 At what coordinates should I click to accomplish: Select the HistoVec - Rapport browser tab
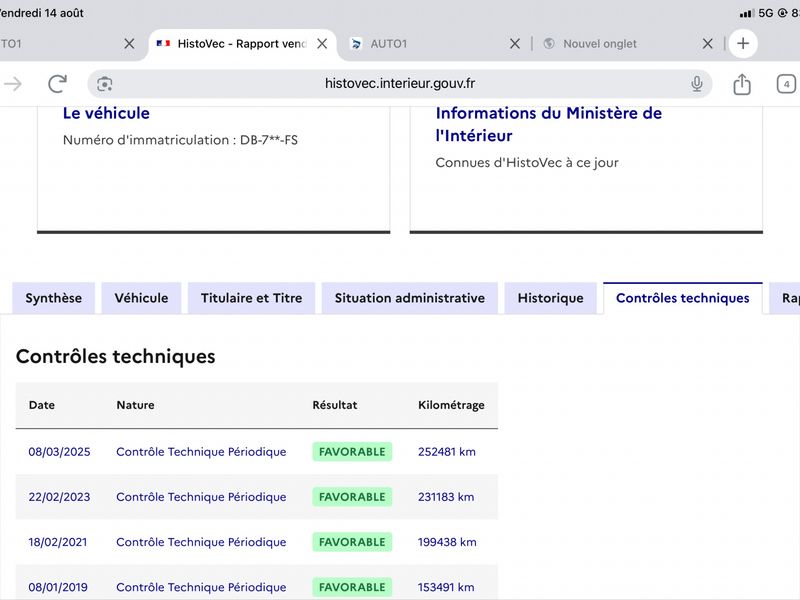click(241, 44)
